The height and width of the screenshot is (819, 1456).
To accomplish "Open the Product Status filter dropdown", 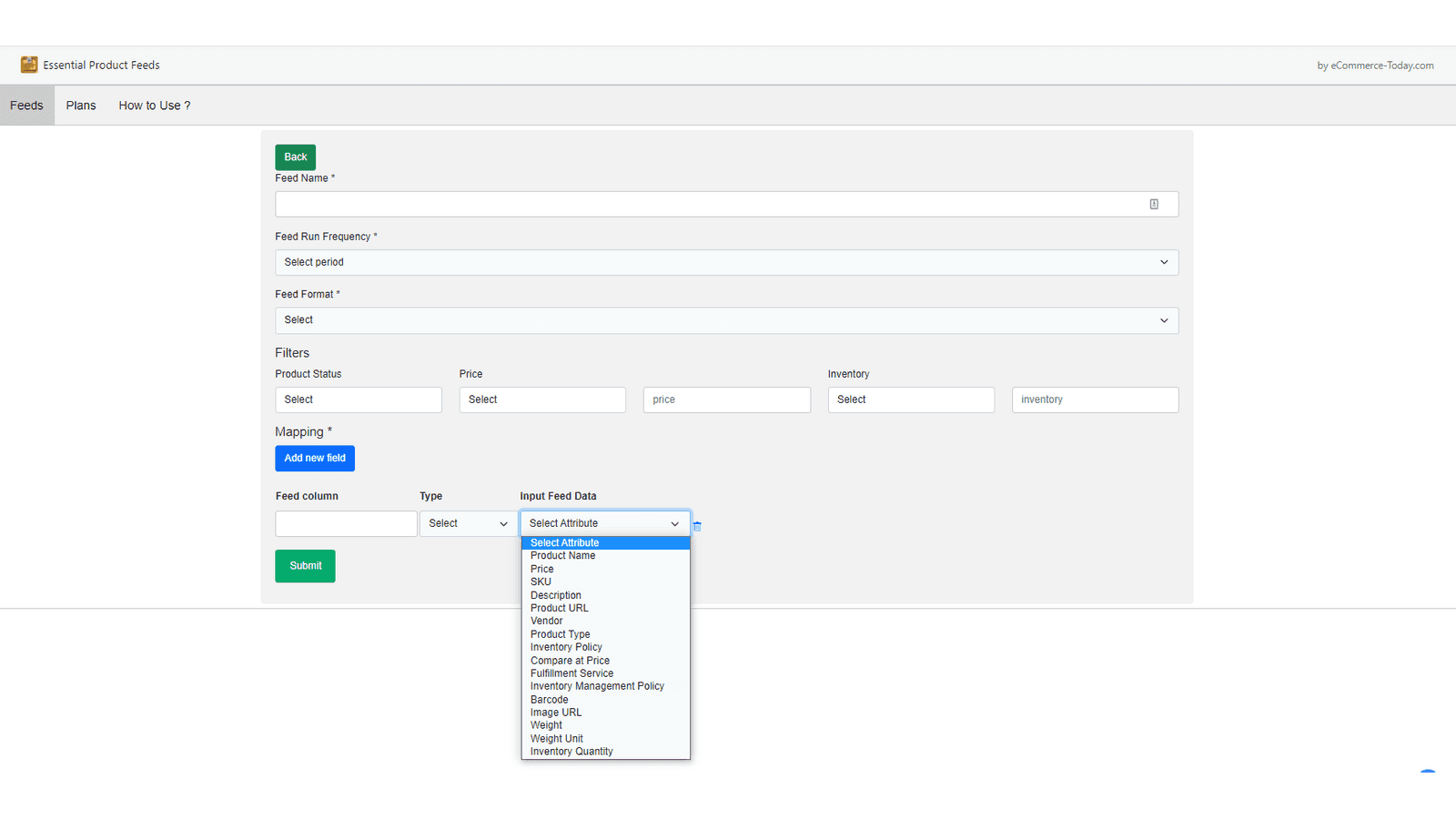I will [358, 399].
